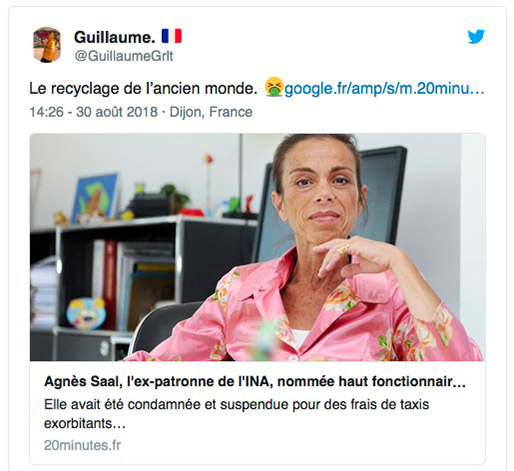The width and height of the screenshot is (514, 471).
Task: Click the 14:26 - 30 août 2018 timestamp
Action: point(93,112)
